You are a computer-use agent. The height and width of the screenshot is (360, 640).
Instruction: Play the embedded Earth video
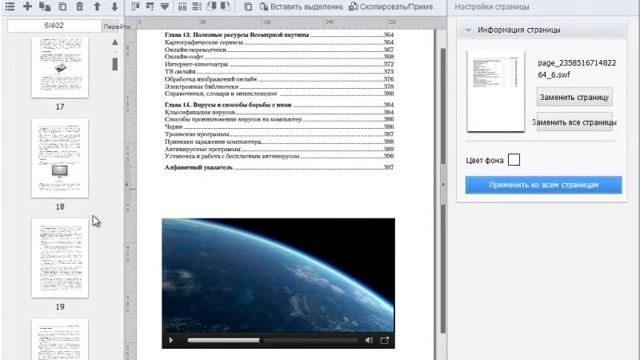(x=171, y=340)
